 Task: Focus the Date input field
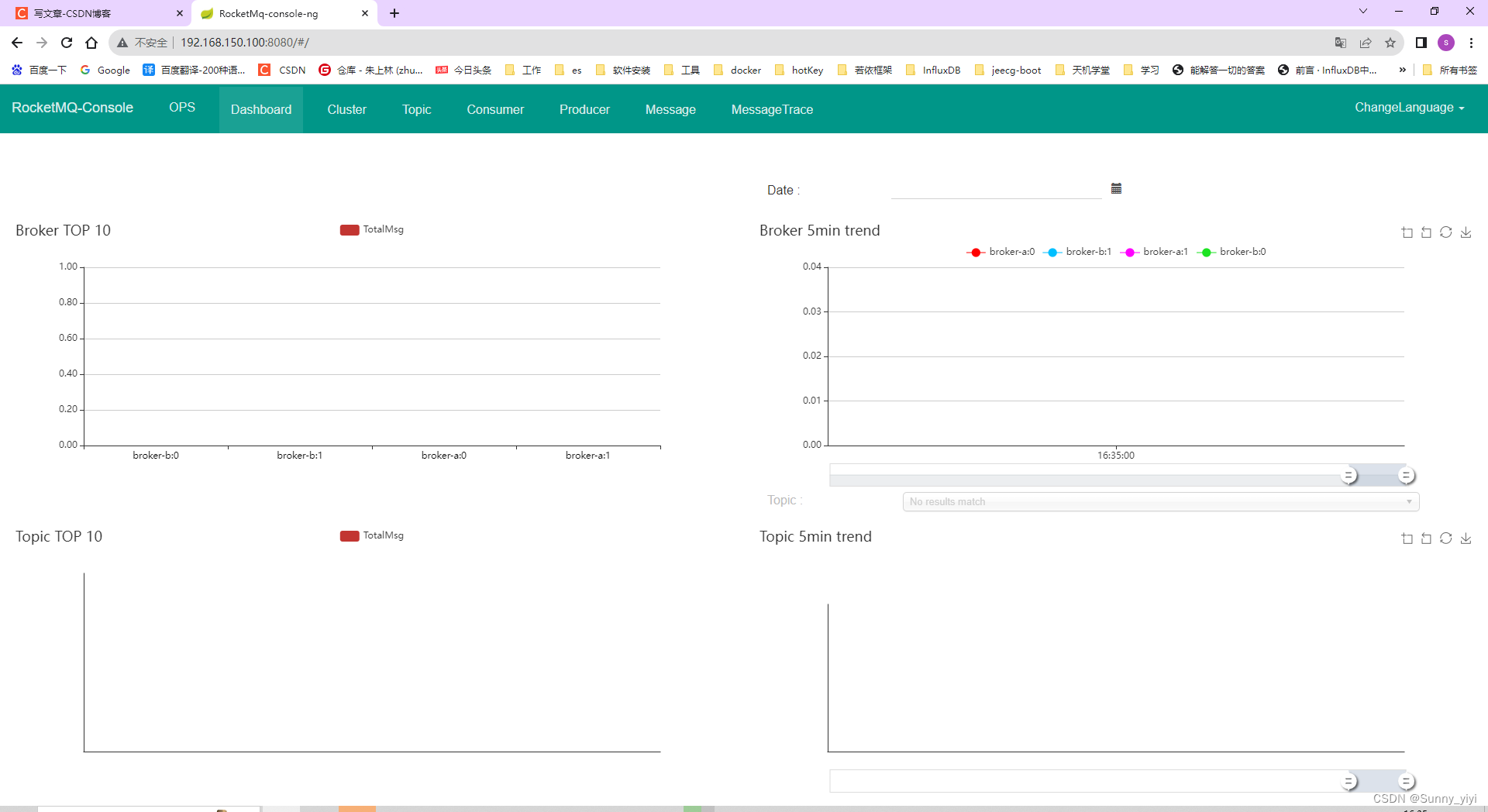click(997, 189)
